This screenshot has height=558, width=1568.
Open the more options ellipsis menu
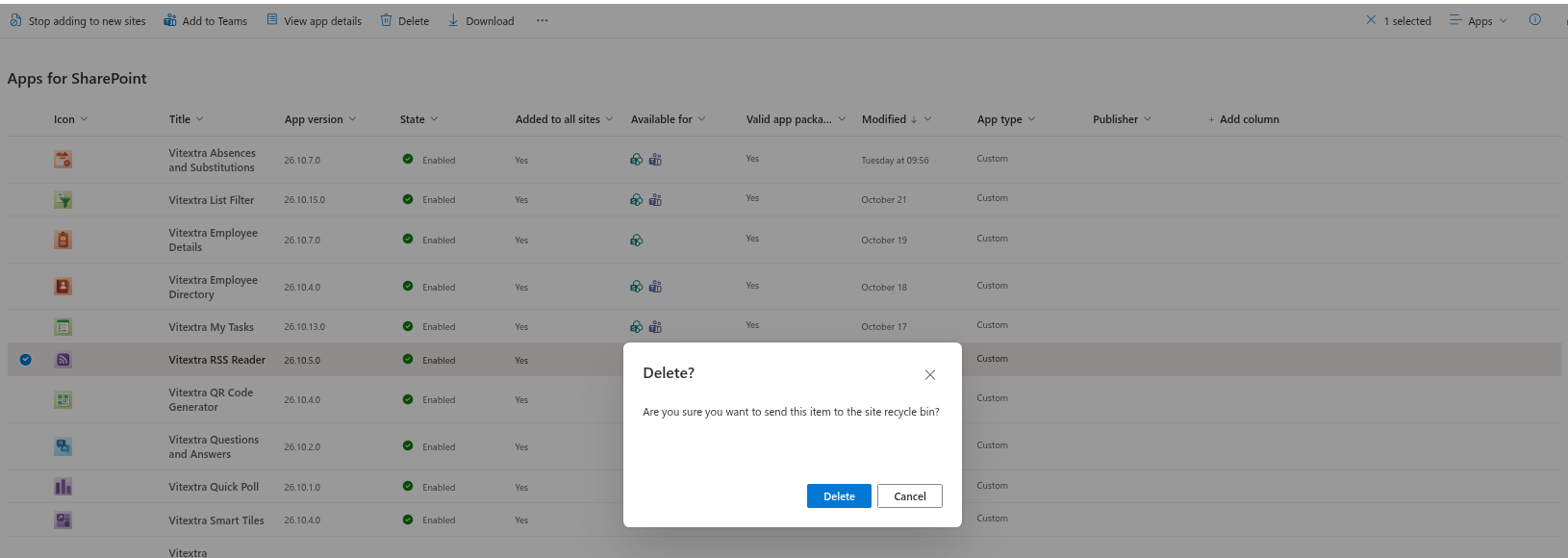(543, 20)
